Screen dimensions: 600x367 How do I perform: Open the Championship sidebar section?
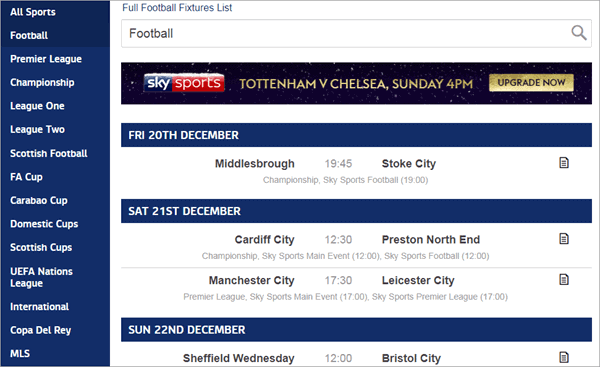(42, 83)
